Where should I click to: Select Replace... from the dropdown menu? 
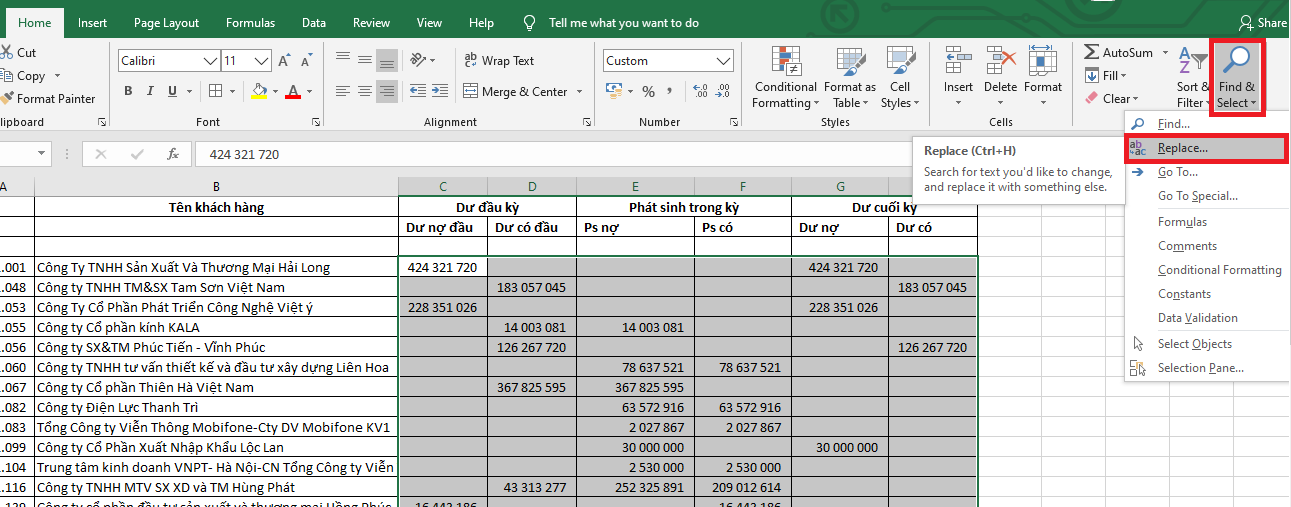tap(1182, 148)
